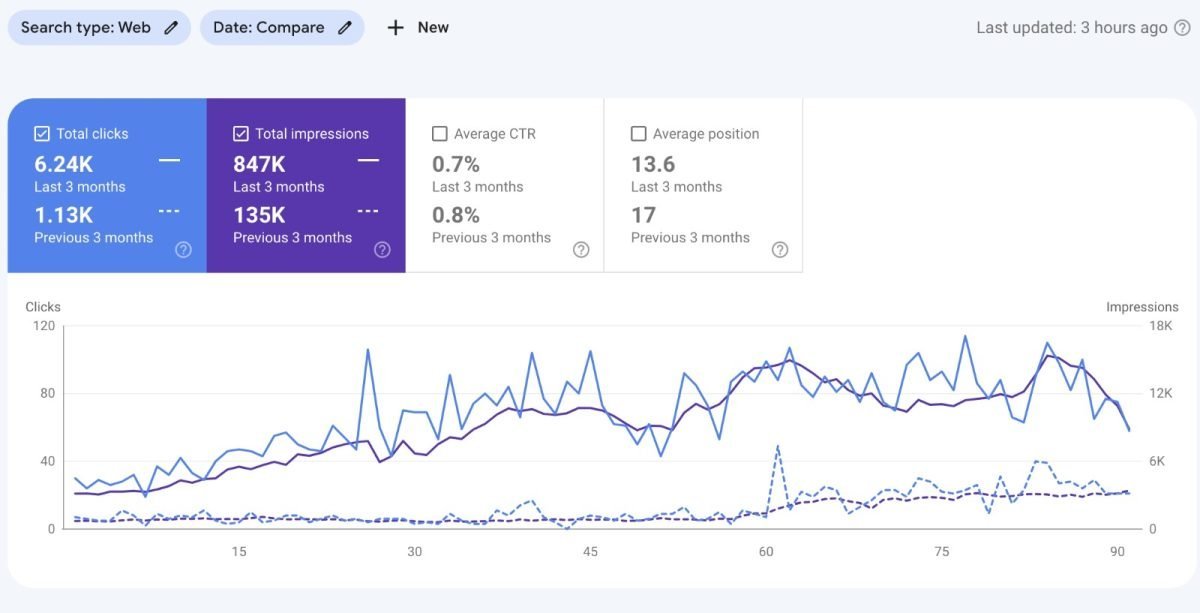Select the Total impressions card

pos(305,190)
